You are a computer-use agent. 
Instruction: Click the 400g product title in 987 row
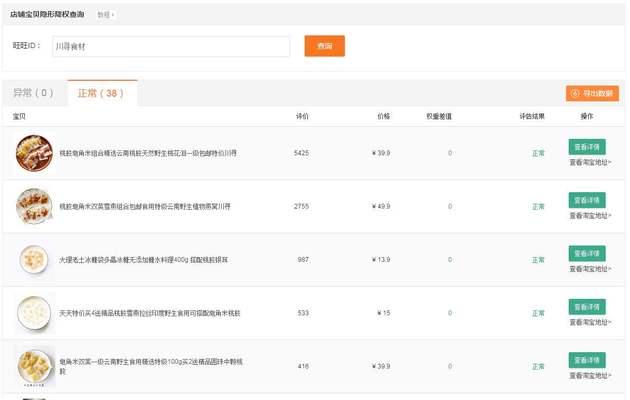coord(144,260)
